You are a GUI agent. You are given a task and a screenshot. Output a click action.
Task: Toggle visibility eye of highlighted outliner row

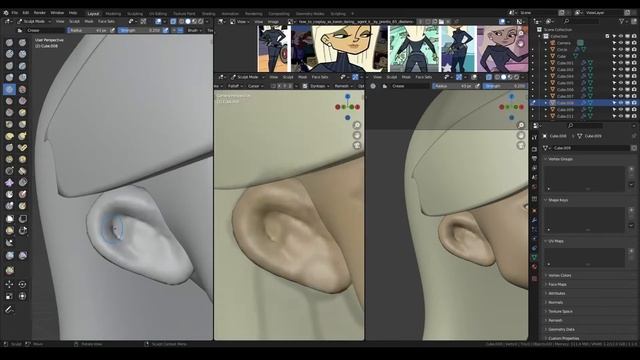(x=621, y=103)
